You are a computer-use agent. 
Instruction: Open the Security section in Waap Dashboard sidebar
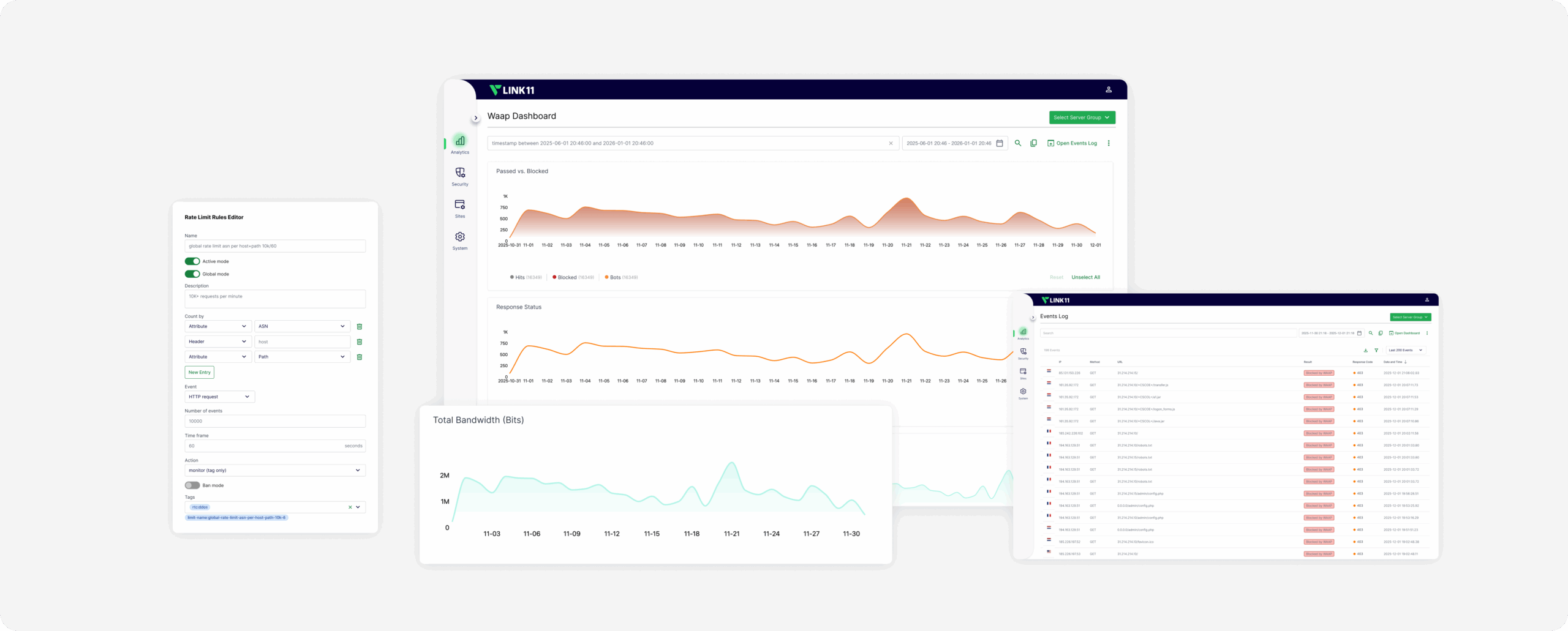(460, 176)
